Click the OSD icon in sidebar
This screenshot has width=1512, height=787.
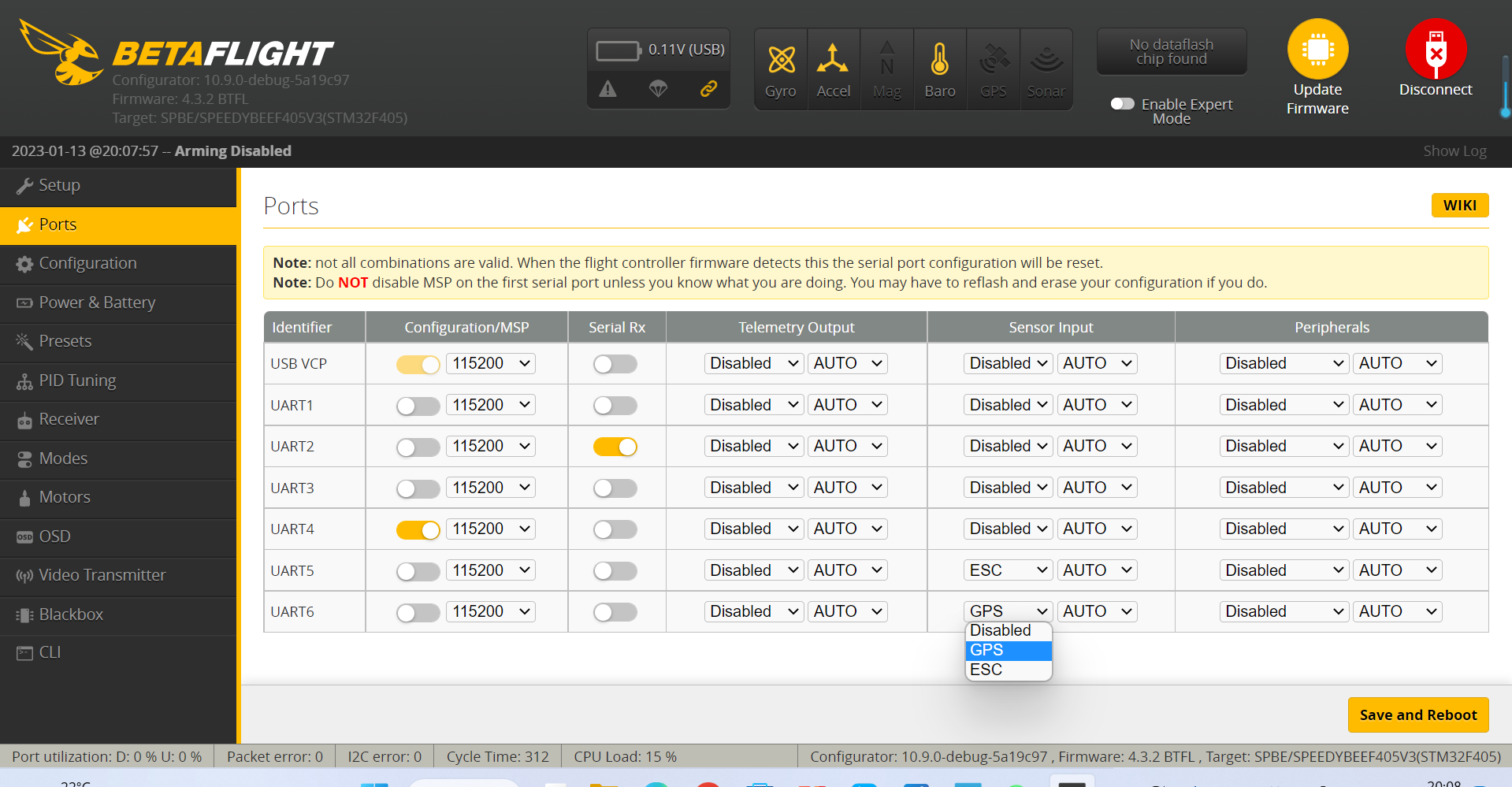click(25, 536)
